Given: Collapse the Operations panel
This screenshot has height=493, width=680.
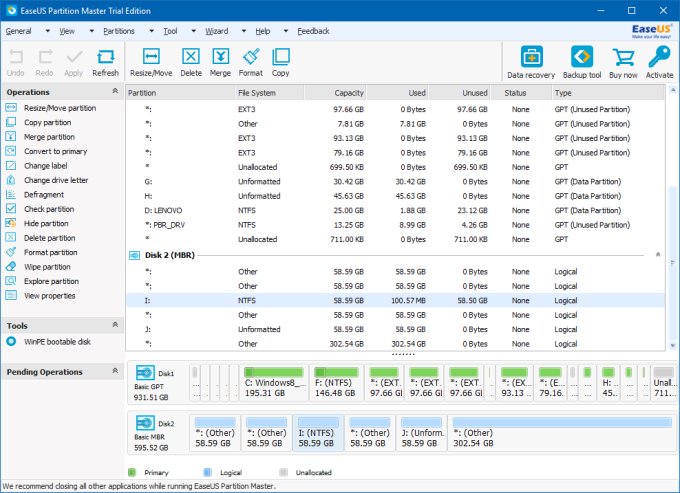Looking at the screenshot, I should click(x=115, y=91).
